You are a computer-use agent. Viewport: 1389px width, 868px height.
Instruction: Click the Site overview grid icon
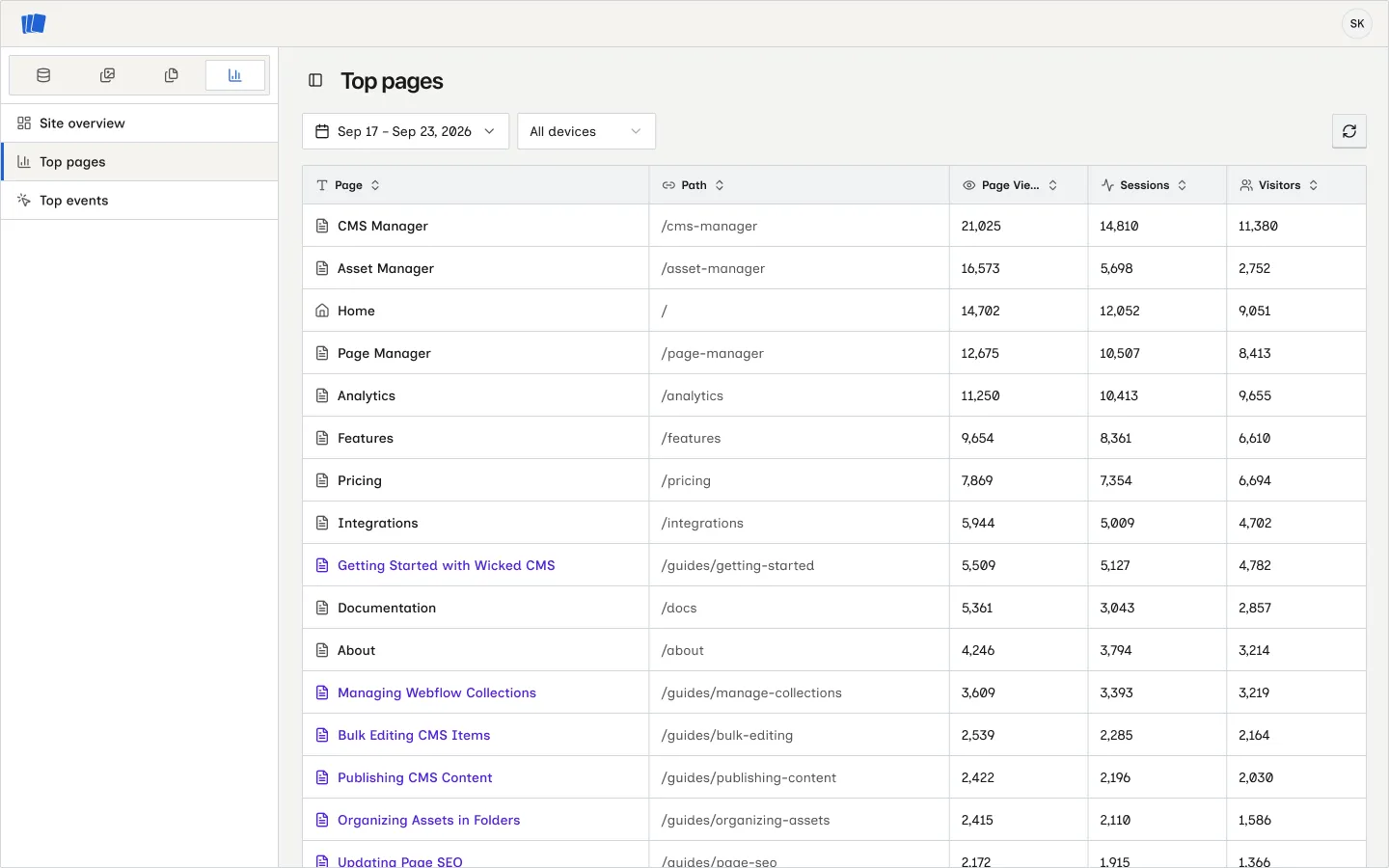click(24, 123)
